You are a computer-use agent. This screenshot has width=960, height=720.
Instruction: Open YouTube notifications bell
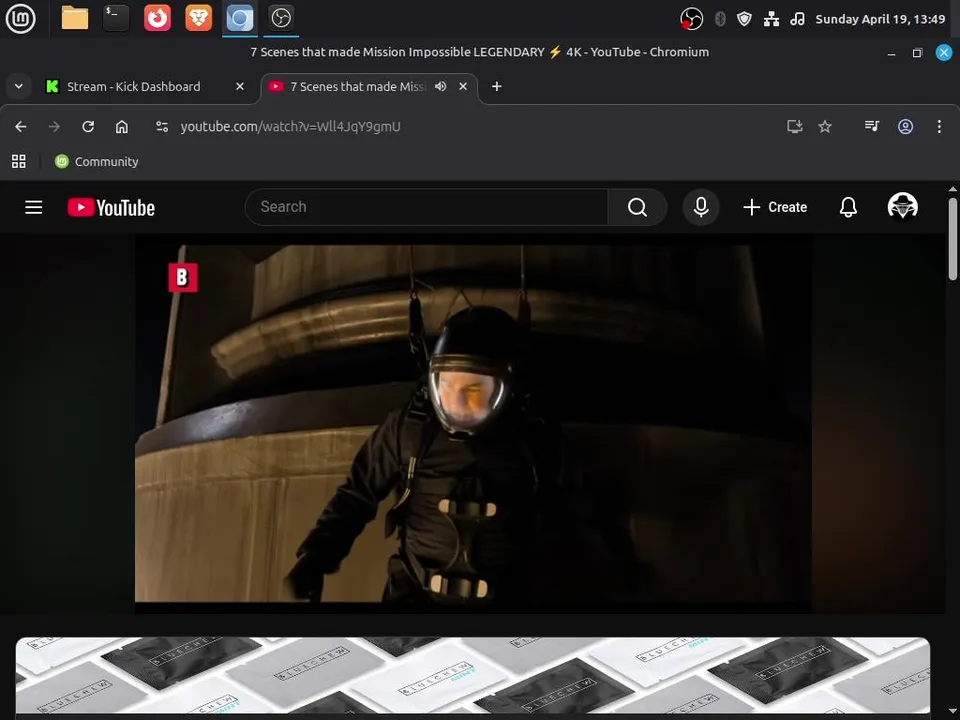(x=848, y=207)
